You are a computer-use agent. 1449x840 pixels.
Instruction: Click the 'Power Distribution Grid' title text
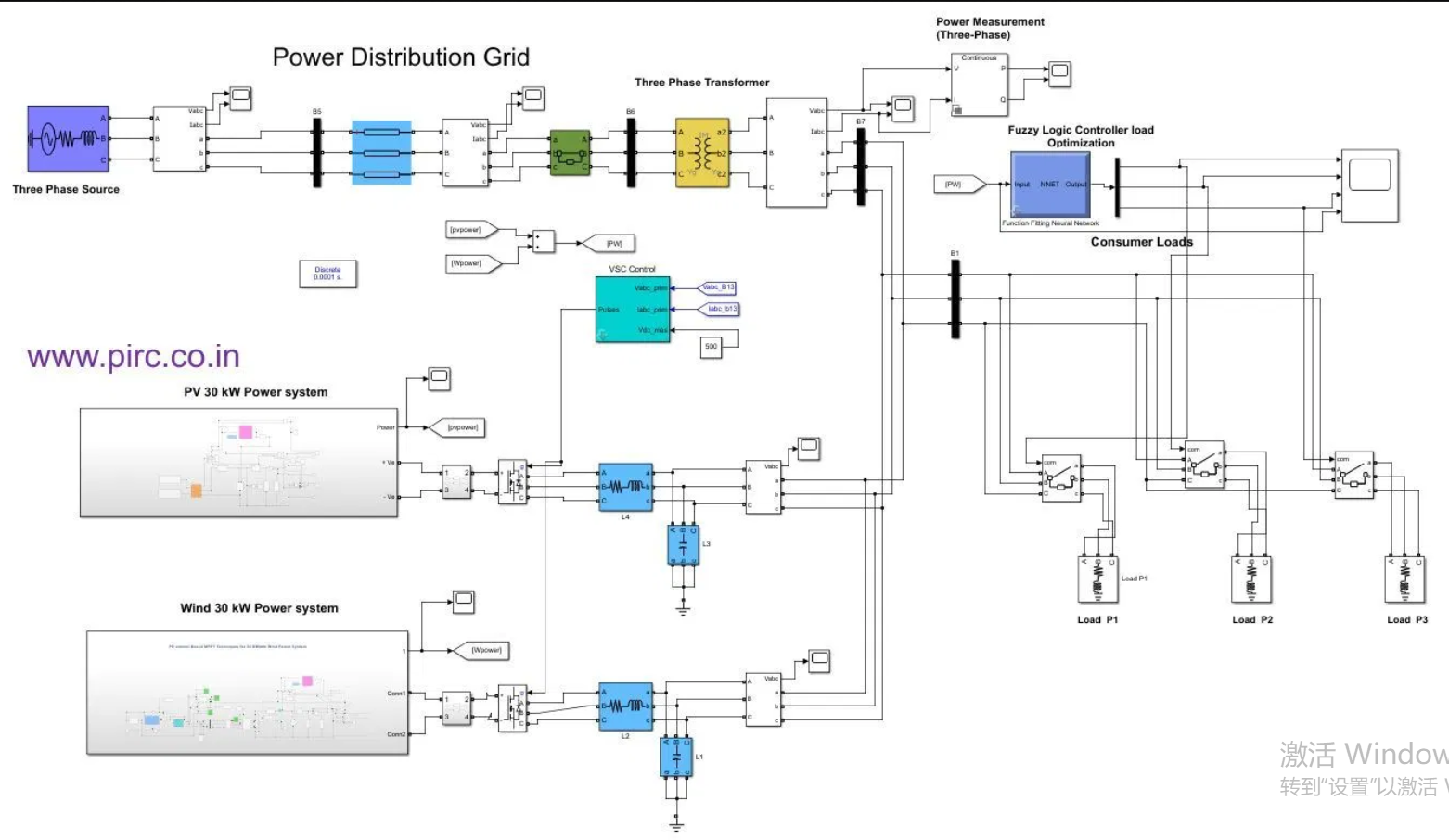(401, 57)
